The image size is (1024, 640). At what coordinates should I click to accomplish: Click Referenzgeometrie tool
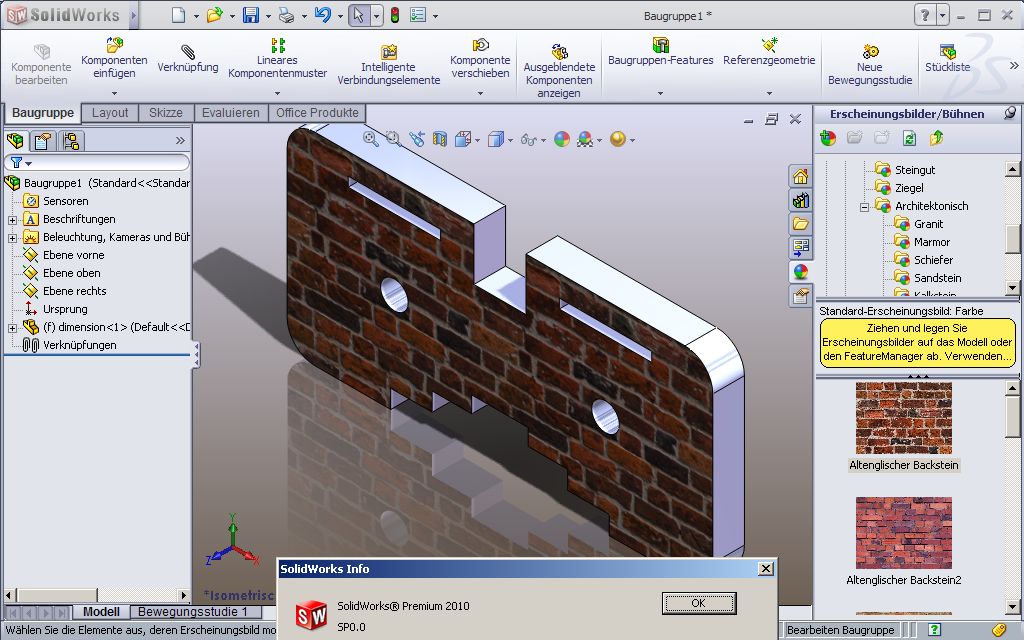pyautogui.click(x=769, y=52)
